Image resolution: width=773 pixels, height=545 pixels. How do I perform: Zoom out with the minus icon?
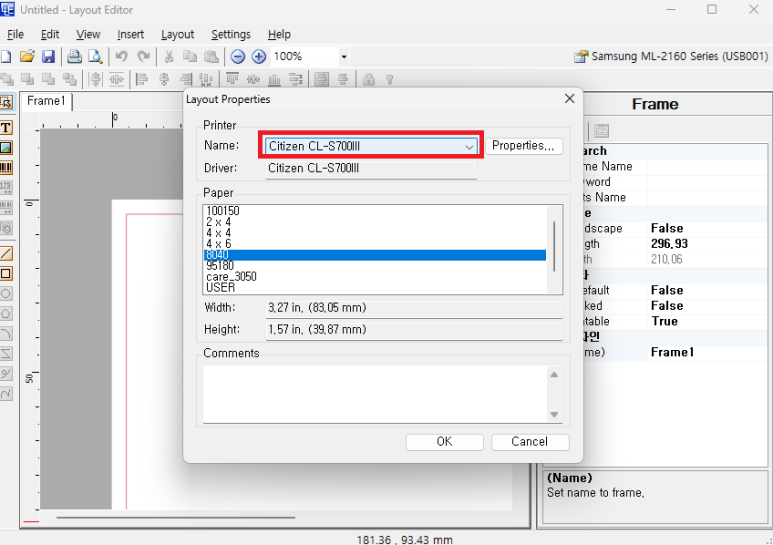[238, 57]
